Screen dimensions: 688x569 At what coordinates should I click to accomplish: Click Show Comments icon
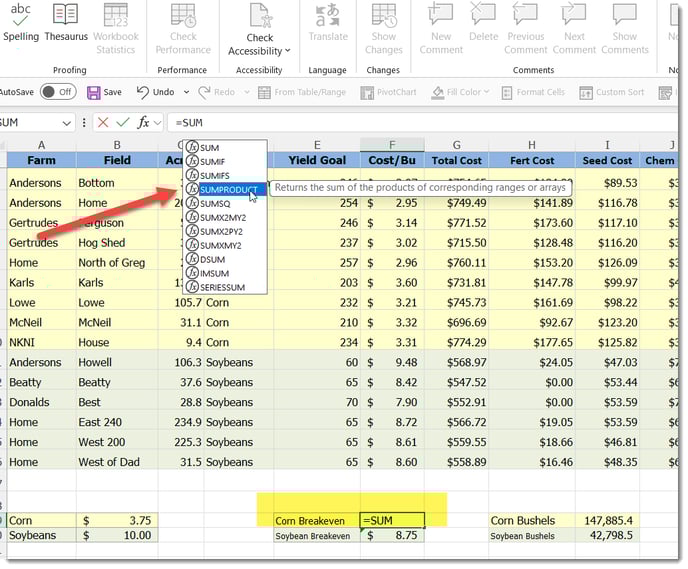624,14
